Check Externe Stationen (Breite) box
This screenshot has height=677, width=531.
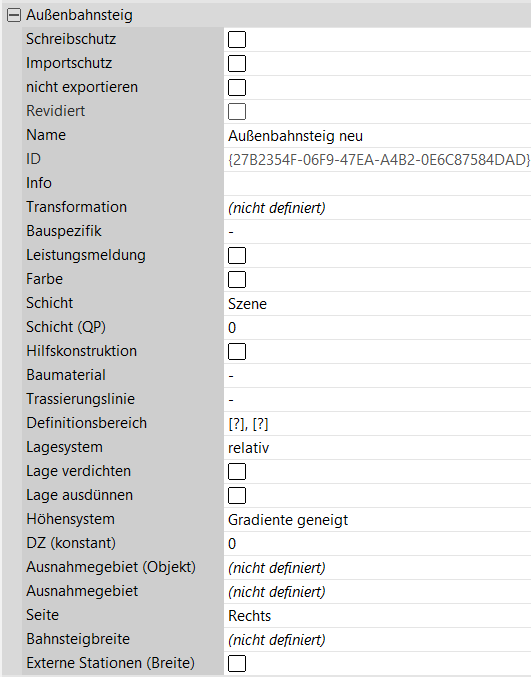(x=237, y=663)
